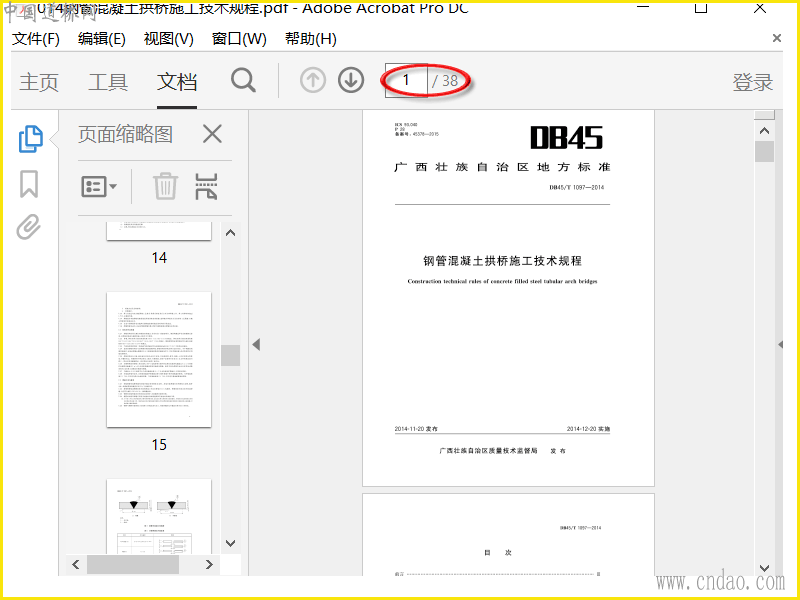Image resolution: width=800 pixels, height=600 pixels.
Task: Click the delete pages trash icon
Action: [x=165, y=186]
